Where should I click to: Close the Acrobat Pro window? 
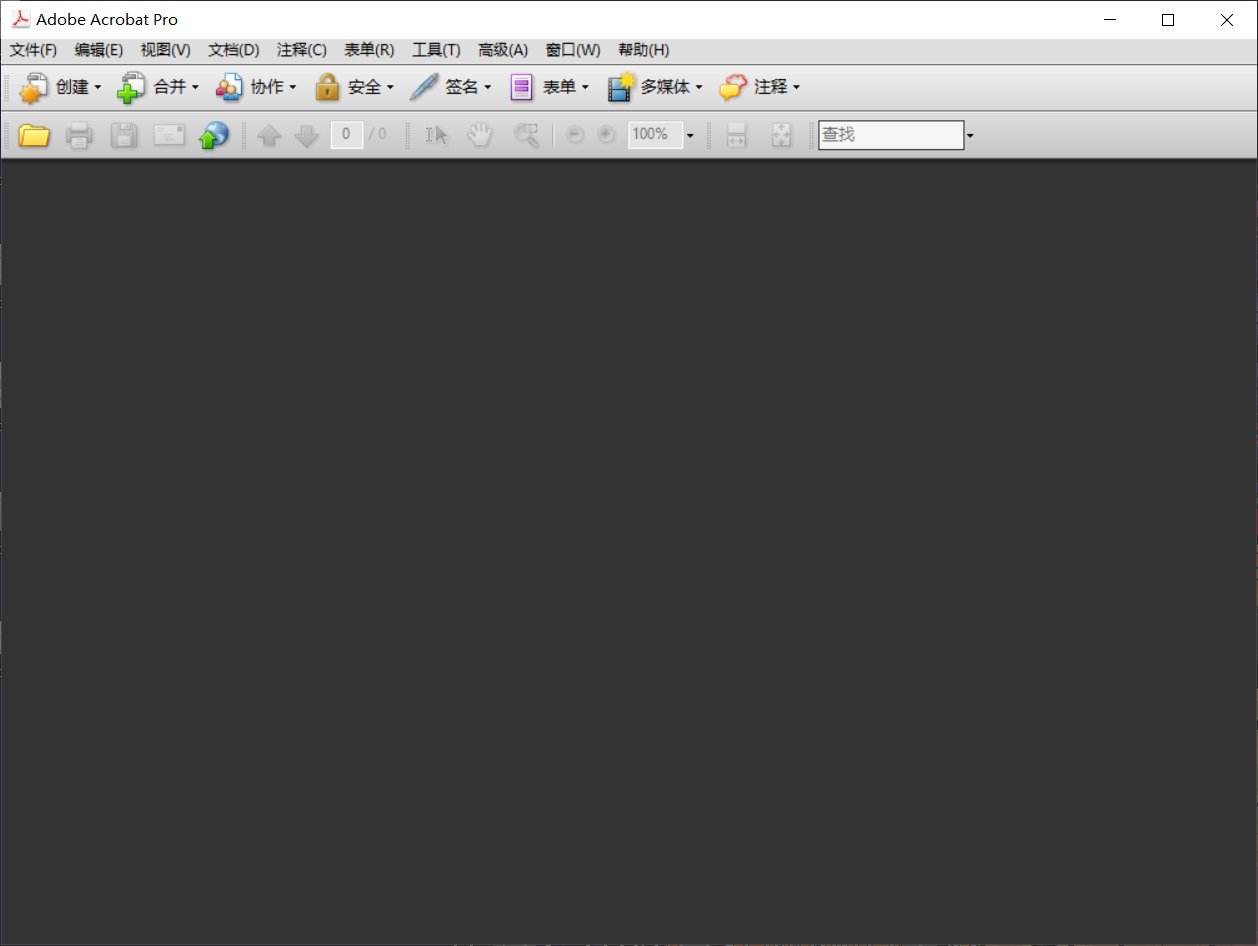pos(1227,20)
